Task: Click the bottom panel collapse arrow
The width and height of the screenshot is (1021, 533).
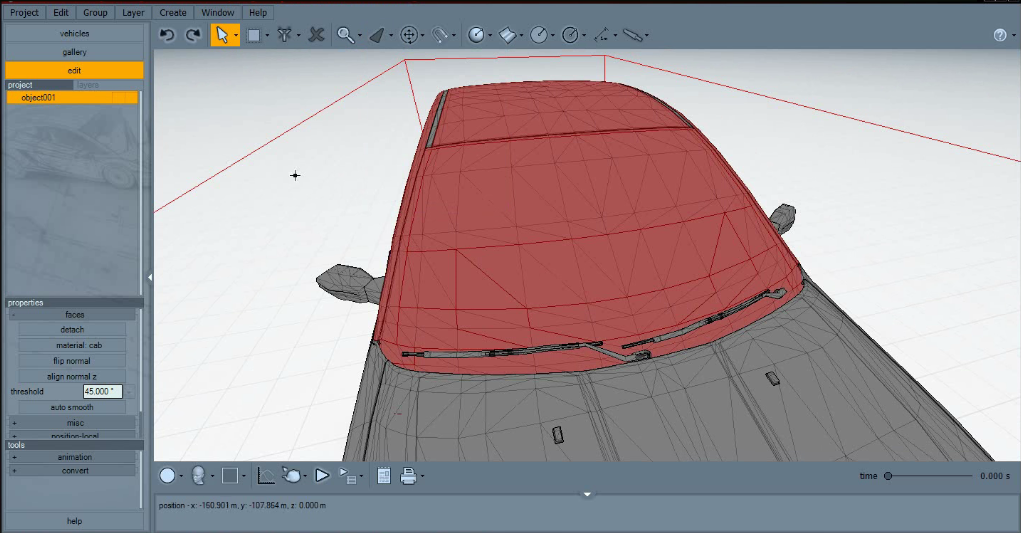Action: tap(587, 495)
